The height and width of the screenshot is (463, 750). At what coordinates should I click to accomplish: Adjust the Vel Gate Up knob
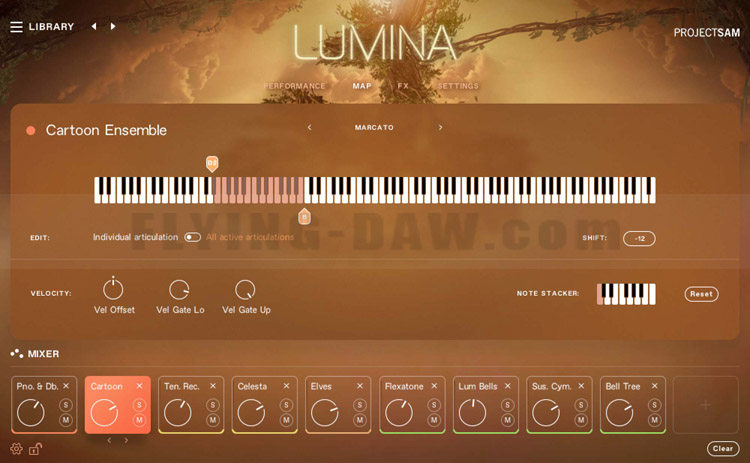[x=245, y=290]
